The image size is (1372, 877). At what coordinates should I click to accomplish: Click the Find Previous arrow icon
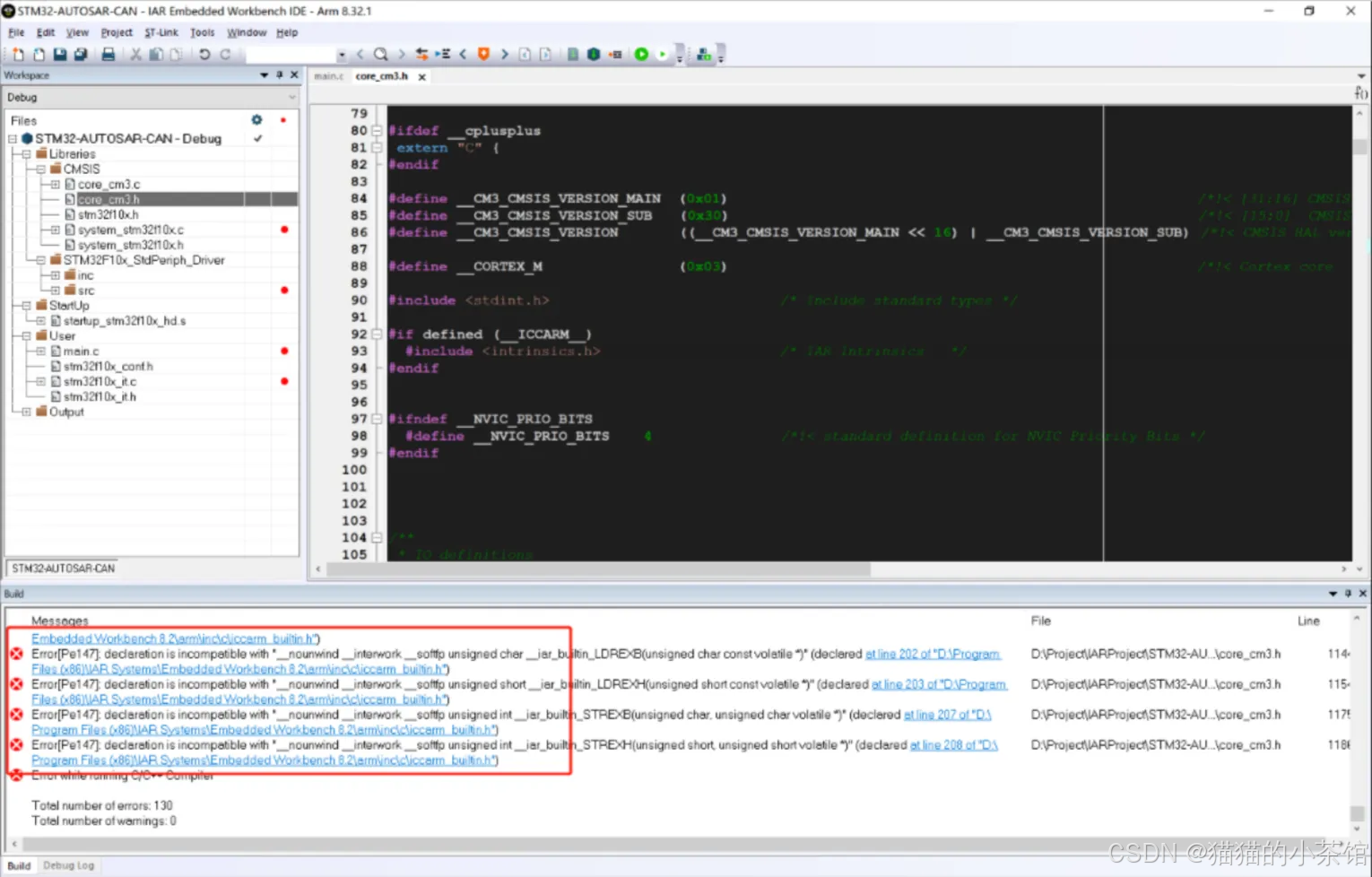click(x=360, y=55)
